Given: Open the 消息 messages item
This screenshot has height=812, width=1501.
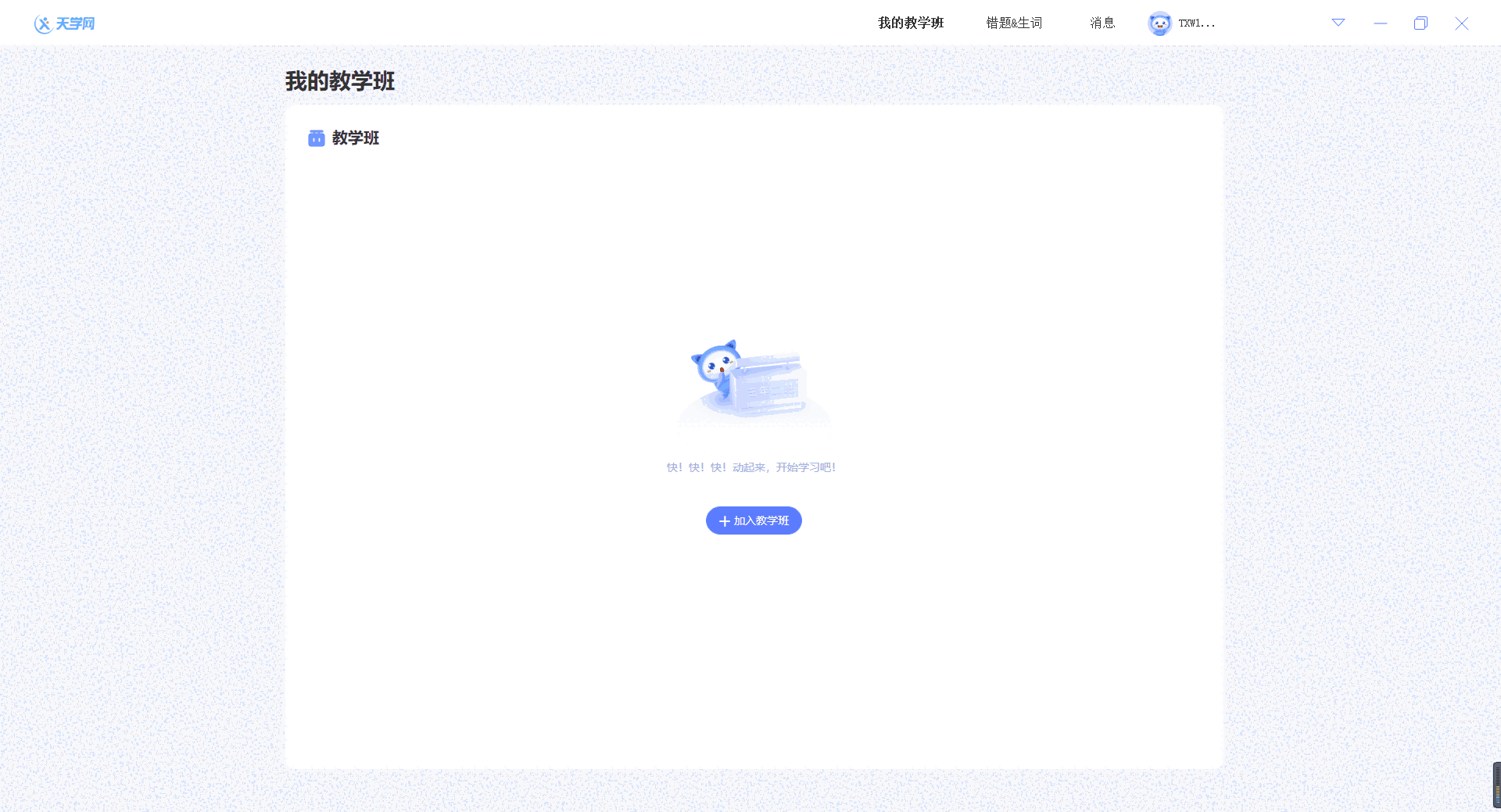Looking at the screenshot, I should 1102,23.
